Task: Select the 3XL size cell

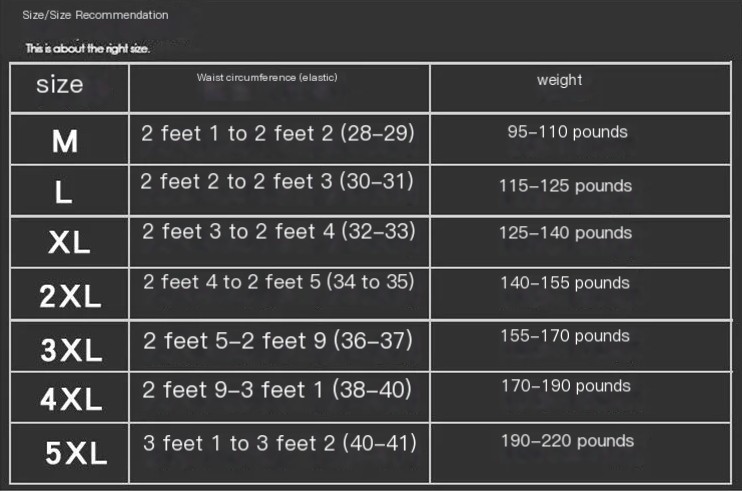Action: tap(71, 349)
